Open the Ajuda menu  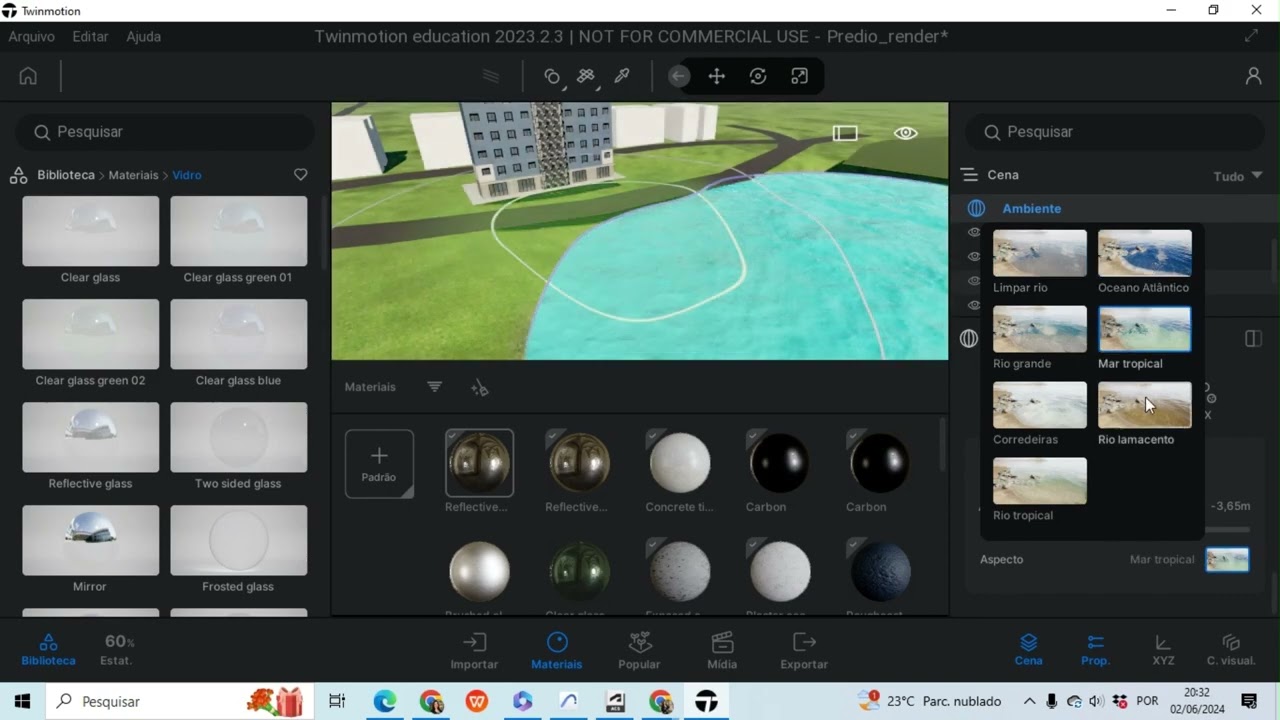click(x=144, y=36)
